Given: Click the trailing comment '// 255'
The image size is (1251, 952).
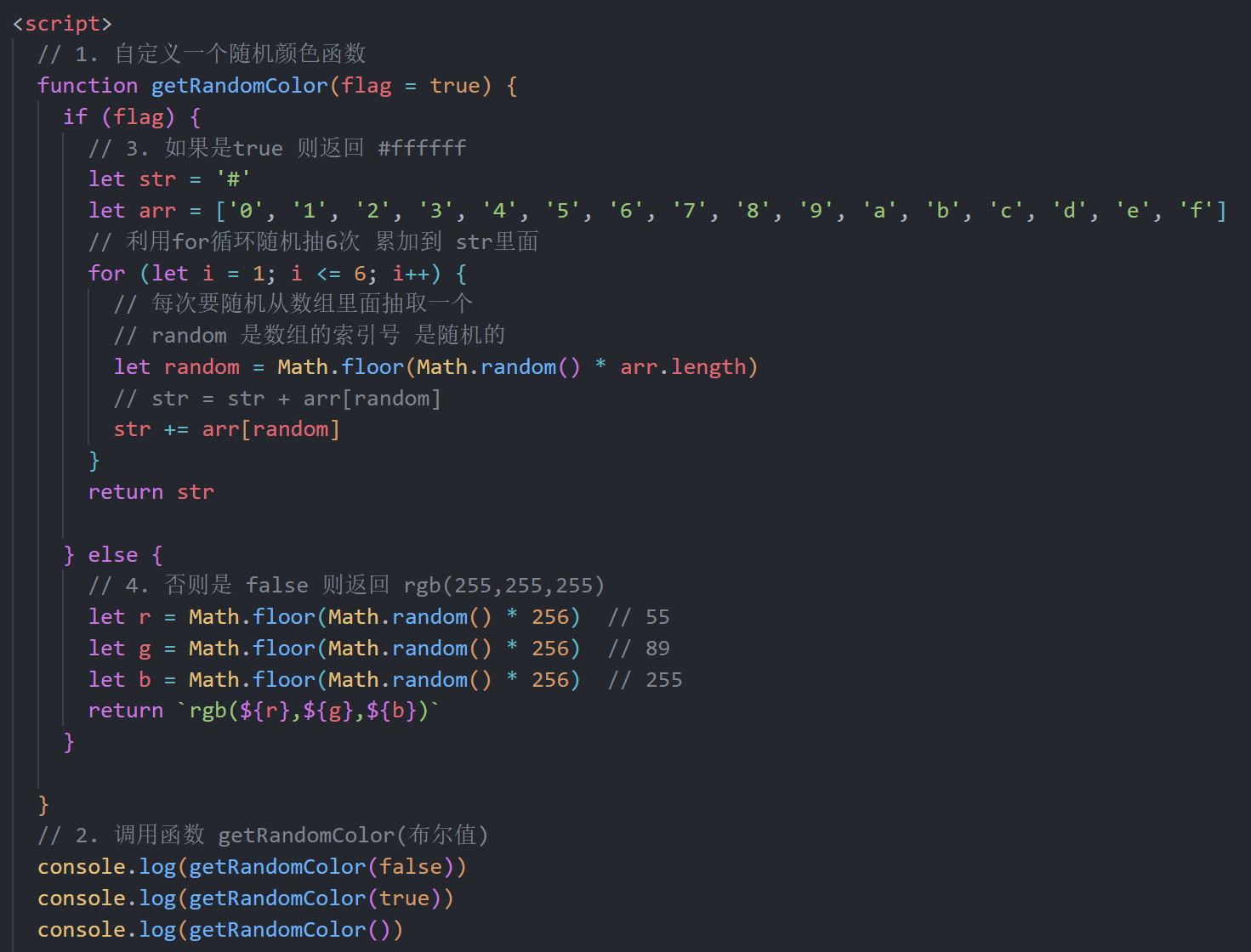Looking at the screenshot, I should point(645,680).
